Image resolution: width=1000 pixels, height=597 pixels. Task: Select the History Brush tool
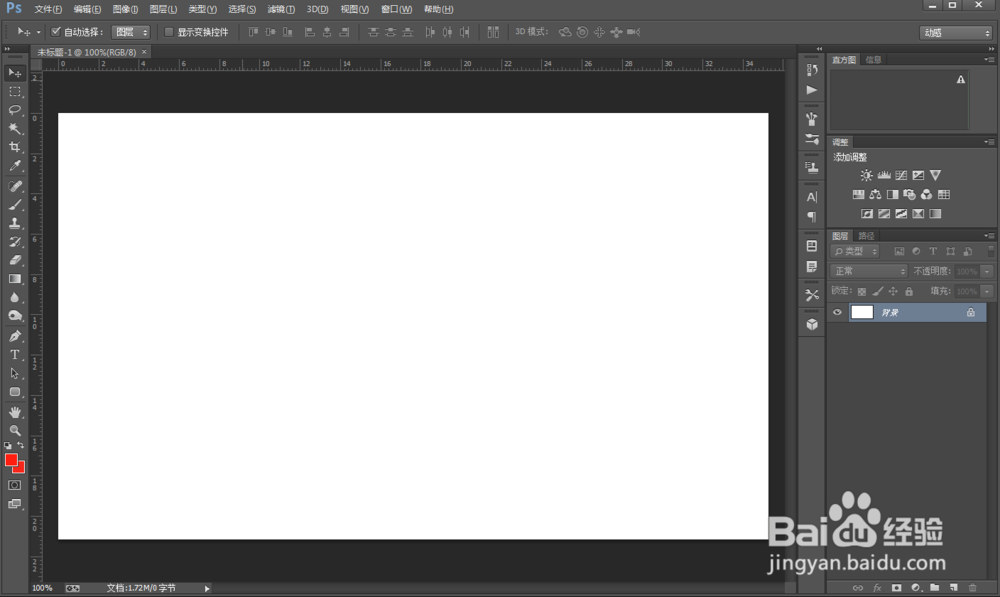pyautogui.click(x=15, y=242)
